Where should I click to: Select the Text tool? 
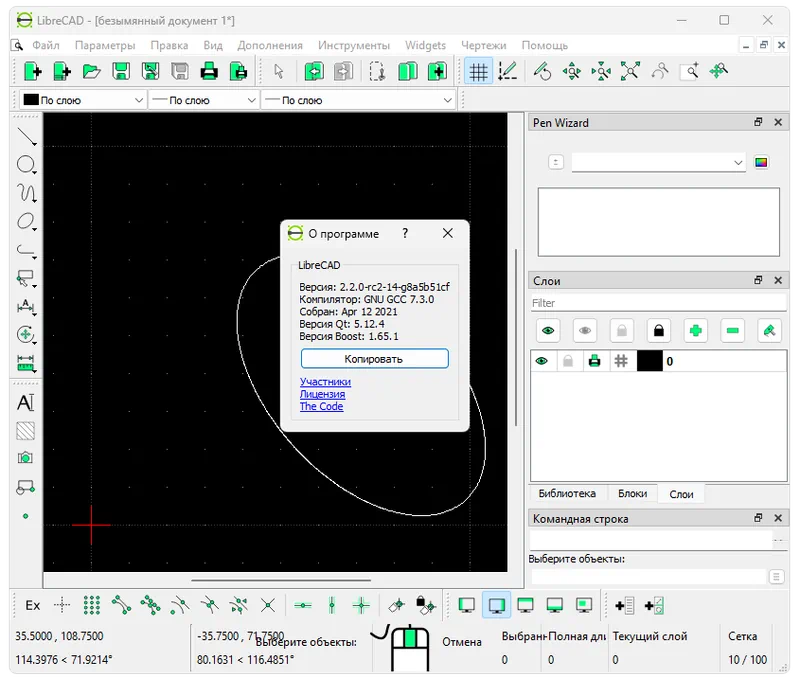pos(26,403)
